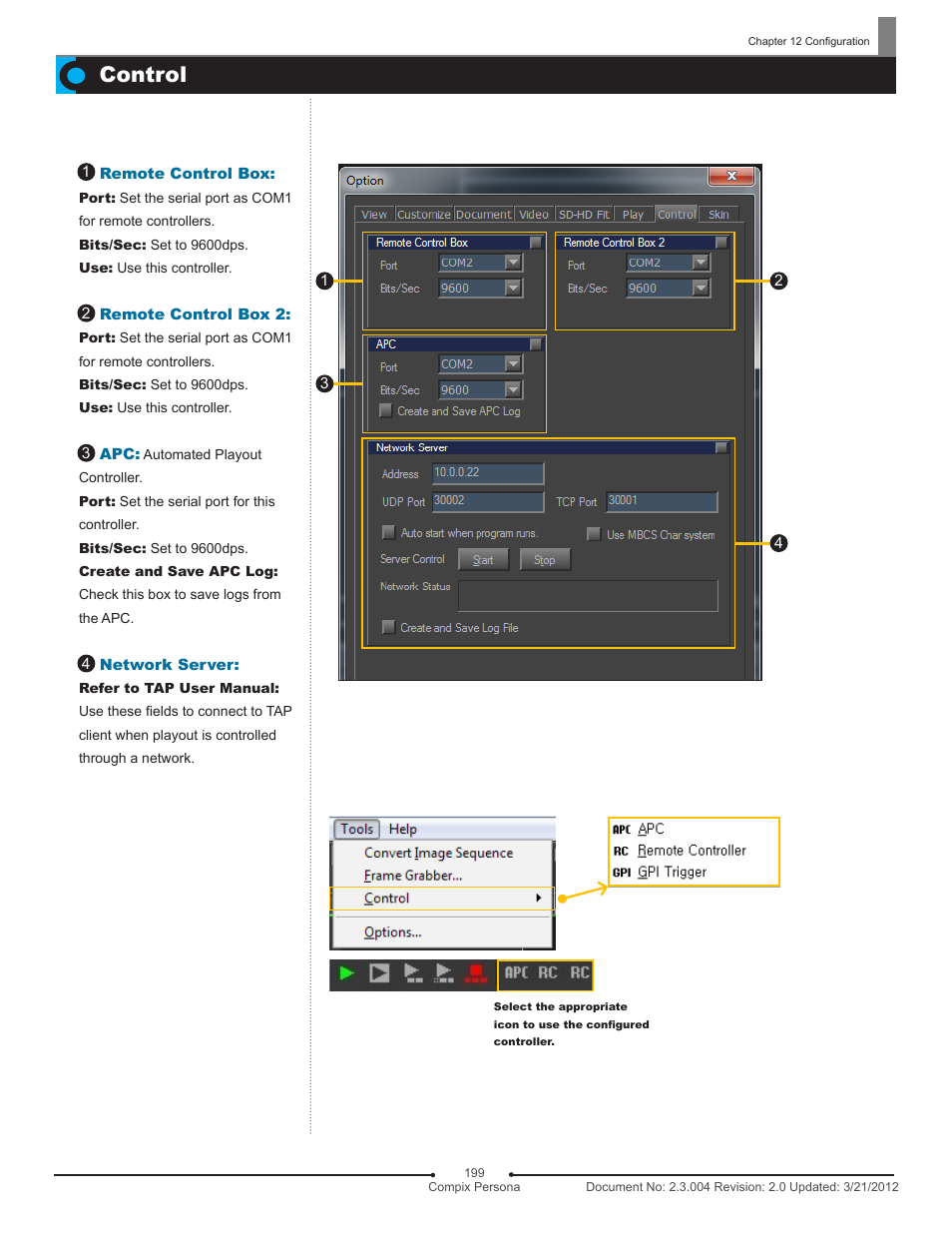The height and width of the screenshot is (1233, 952).
Task: Enable the Network Server header checkbox
Action: pyautogui.click(x=721, y=447)
